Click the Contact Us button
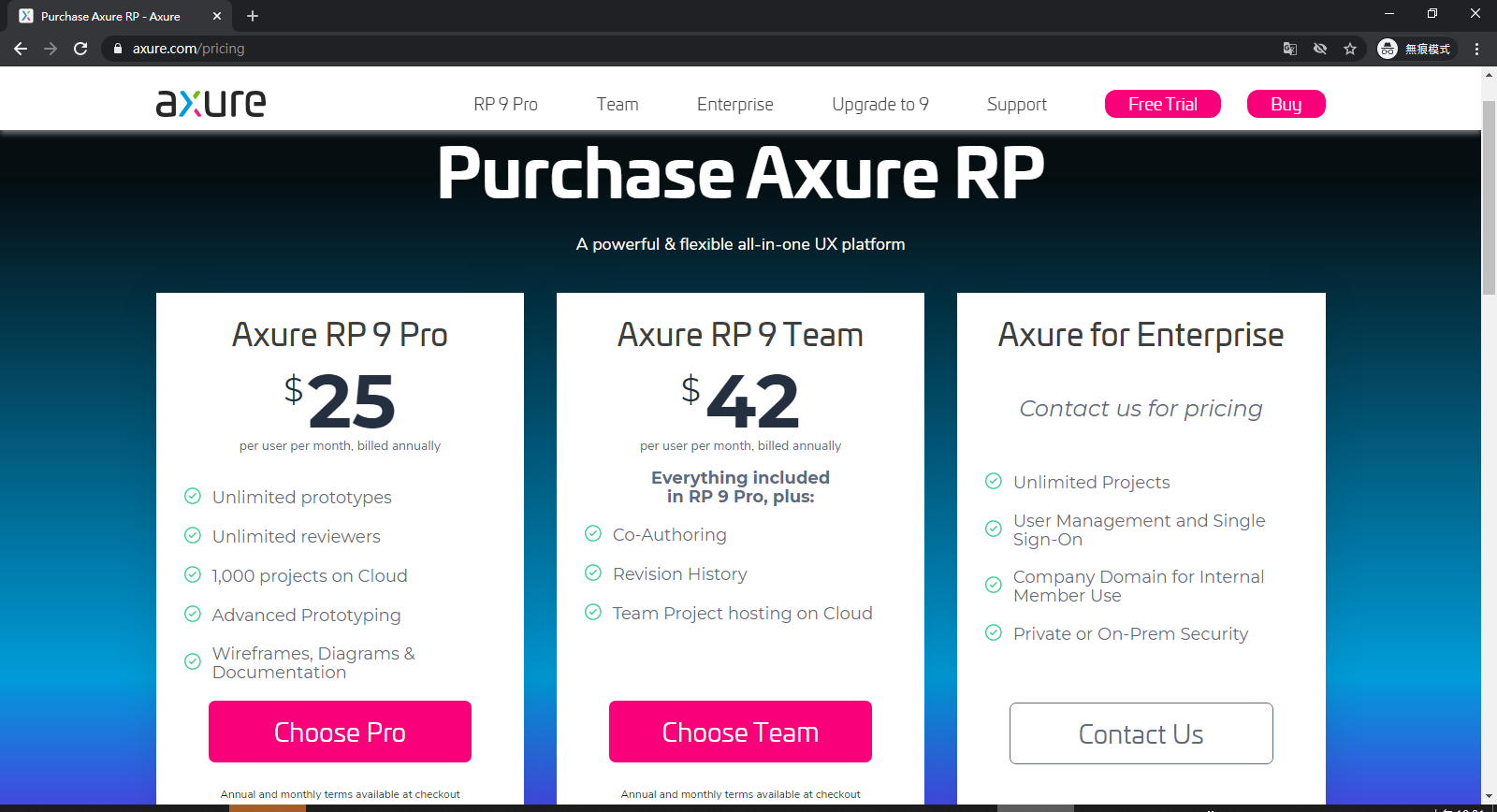Viewport: 1497px width, 812px height. 1141,733
